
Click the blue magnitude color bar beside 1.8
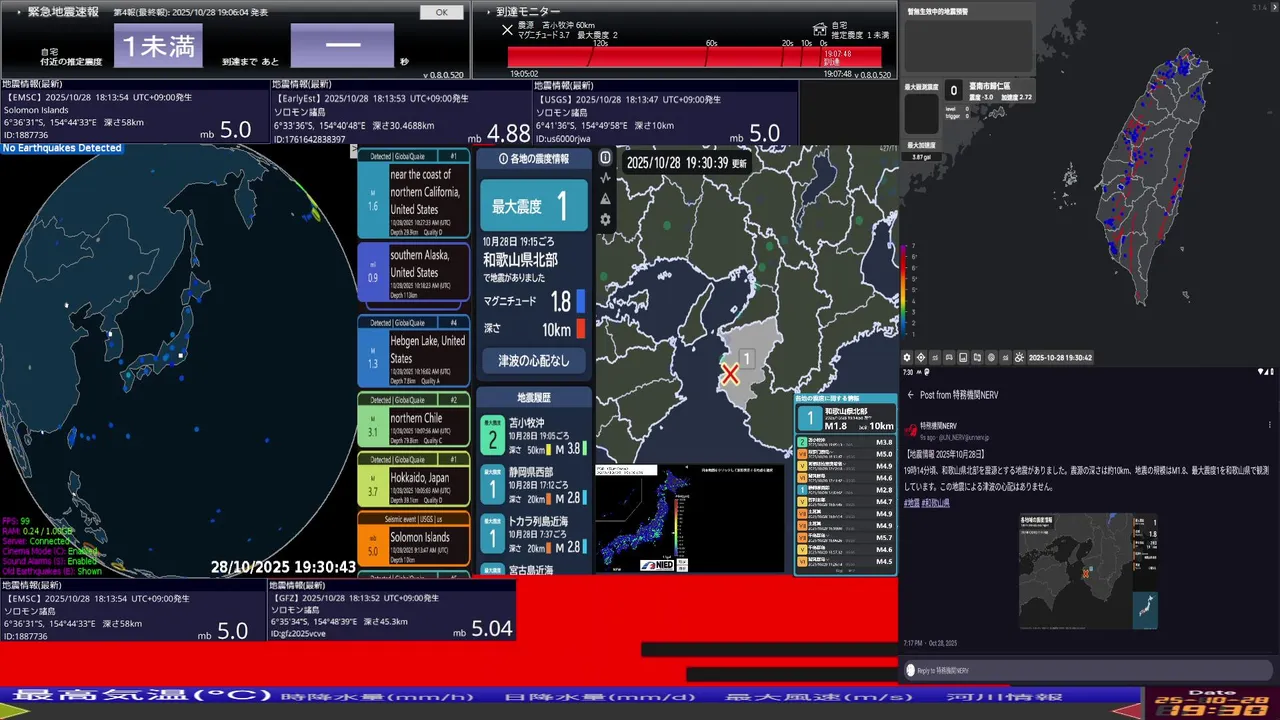point(580,301)
